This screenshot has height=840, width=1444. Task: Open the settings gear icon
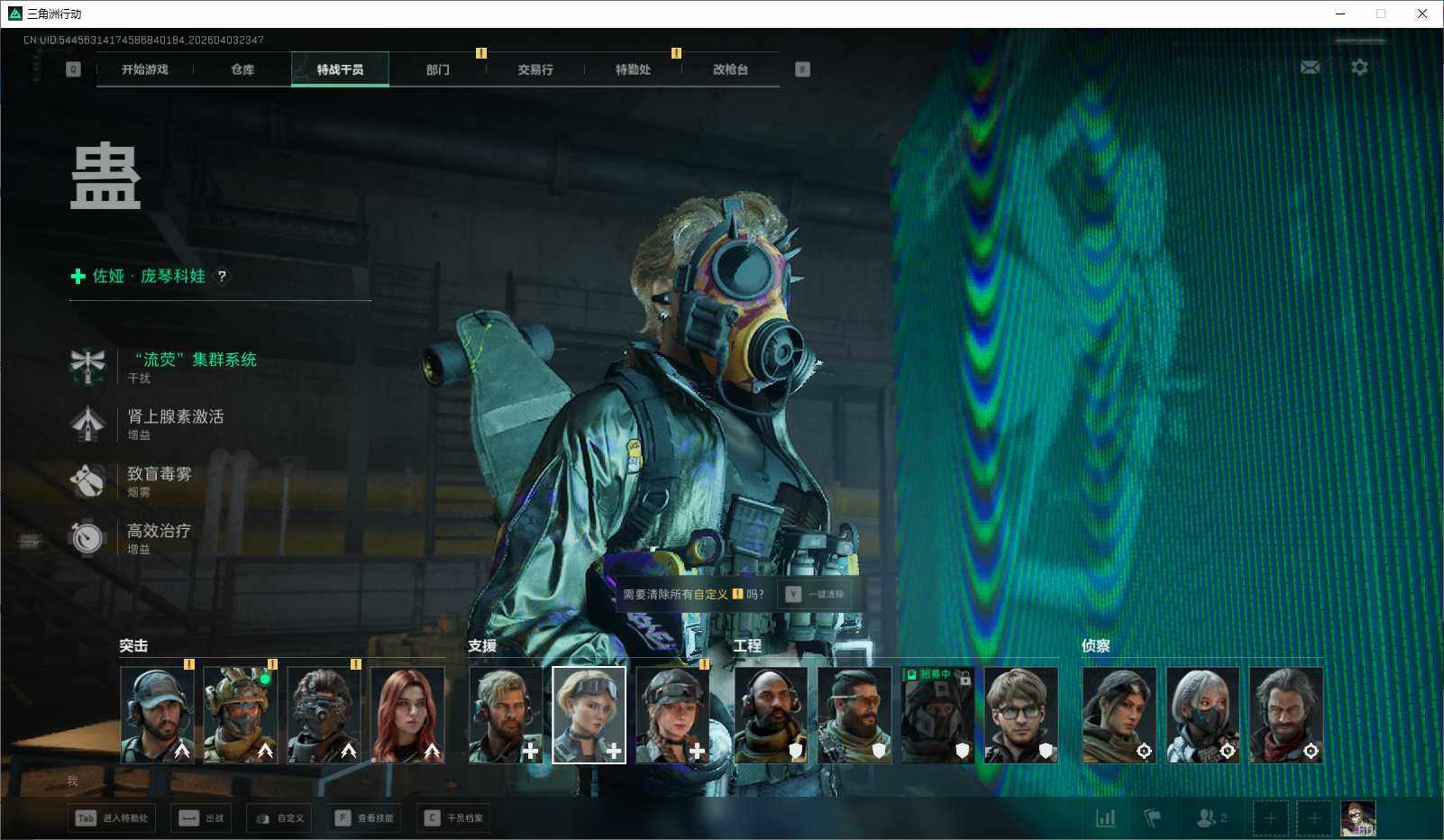tap(1359, 68)
